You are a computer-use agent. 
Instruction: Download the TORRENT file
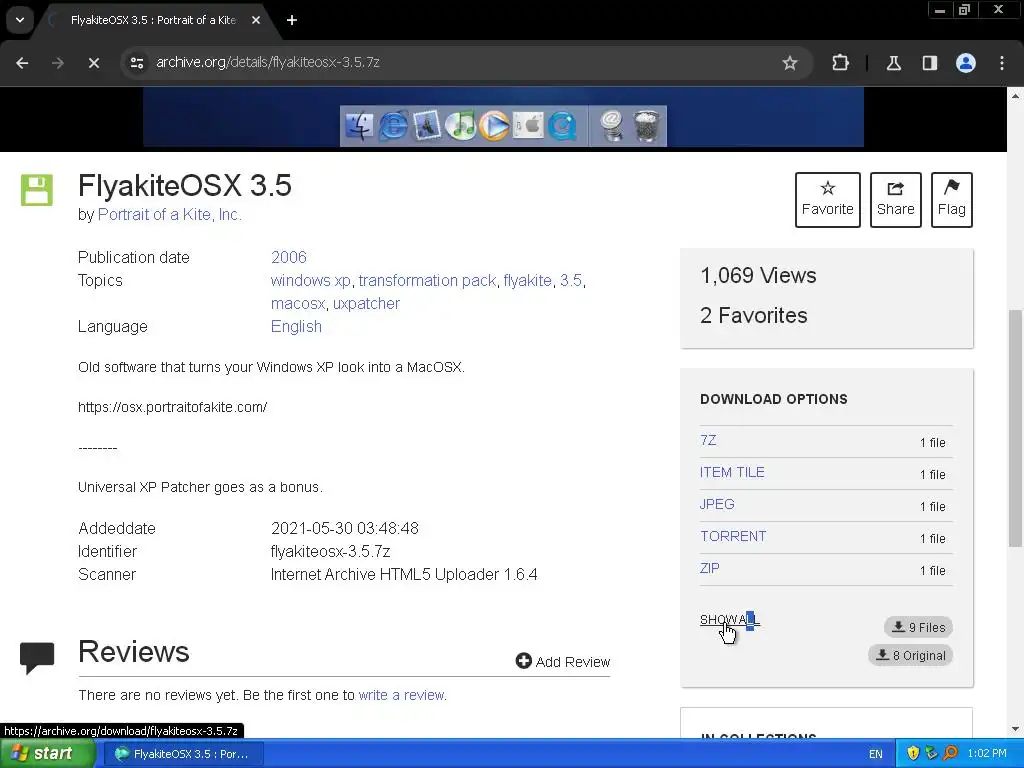[x=733, y=536]
